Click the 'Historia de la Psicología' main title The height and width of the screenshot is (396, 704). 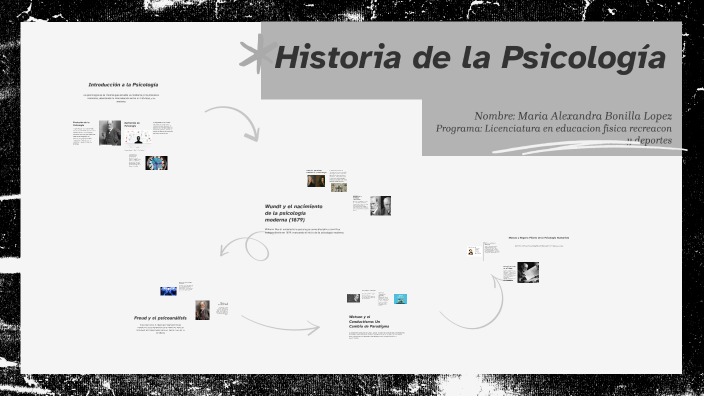tap(470, 58)
